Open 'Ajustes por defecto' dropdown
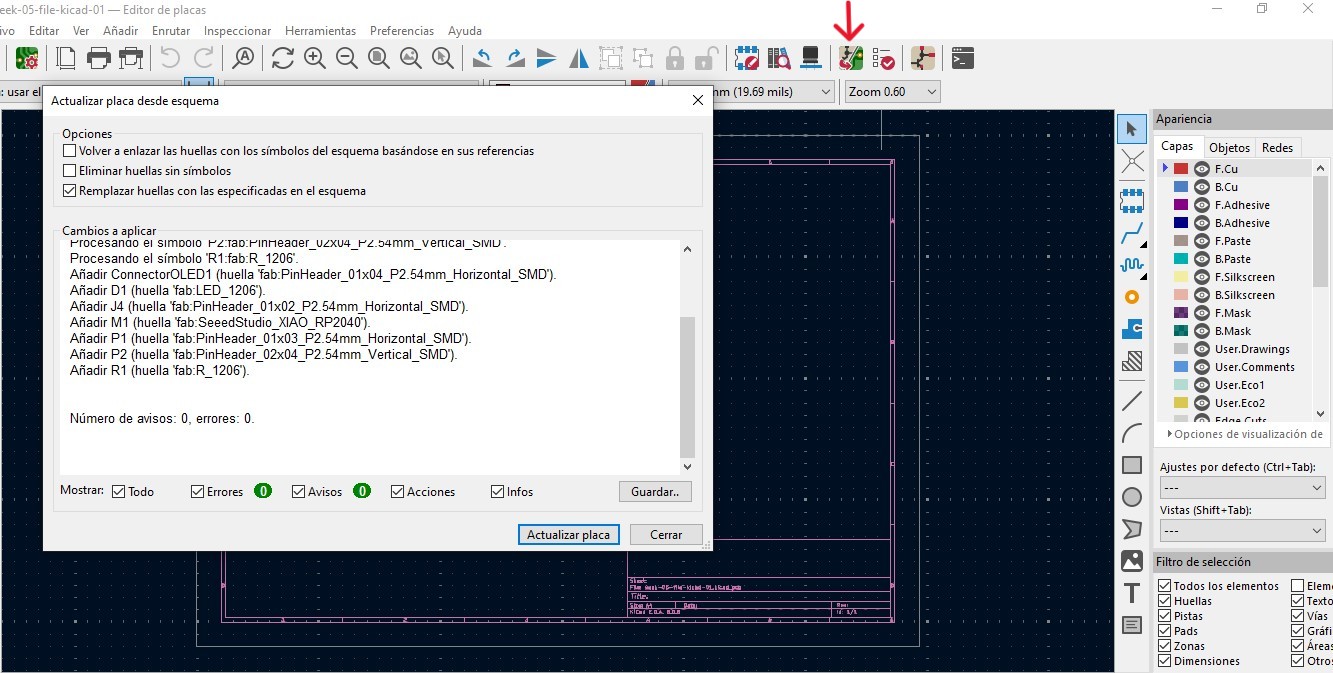Viewport: 1333px width, 673px height. click(x=1242, y=487)
